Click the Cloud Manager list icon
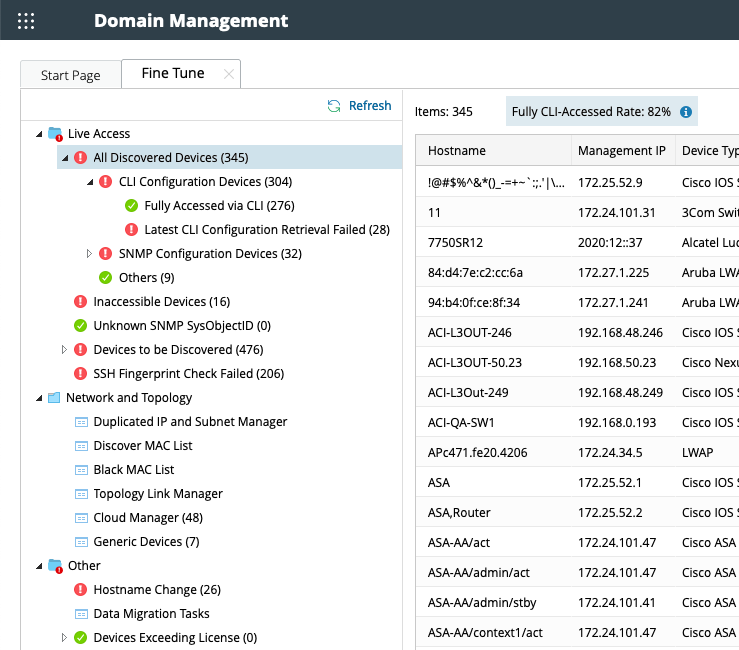The height and width of the screenshot is (650, 739). pos(81,518)
